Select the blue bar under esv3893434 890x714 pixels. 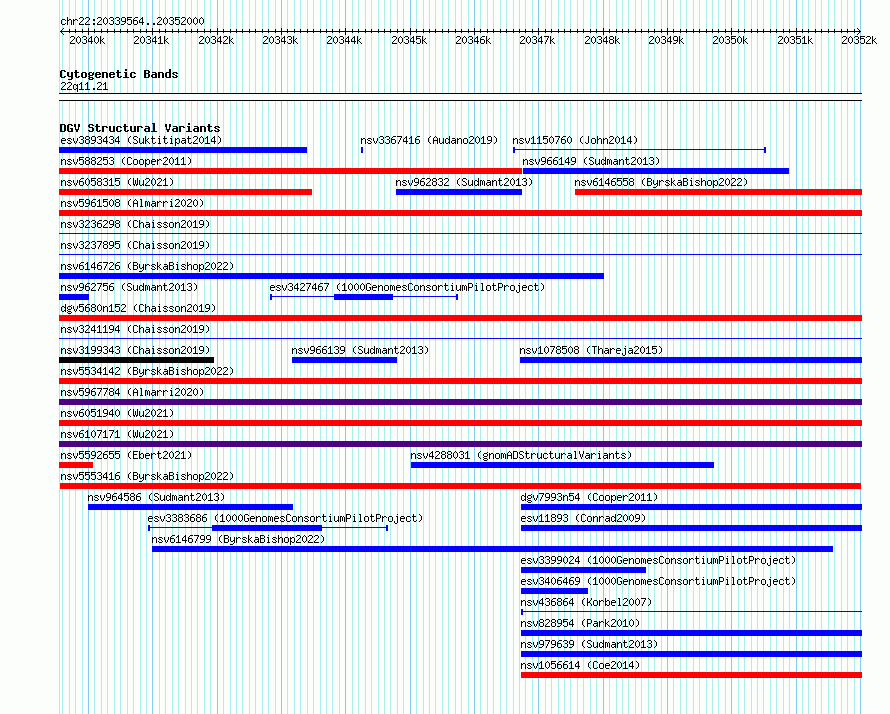[183, 150]
